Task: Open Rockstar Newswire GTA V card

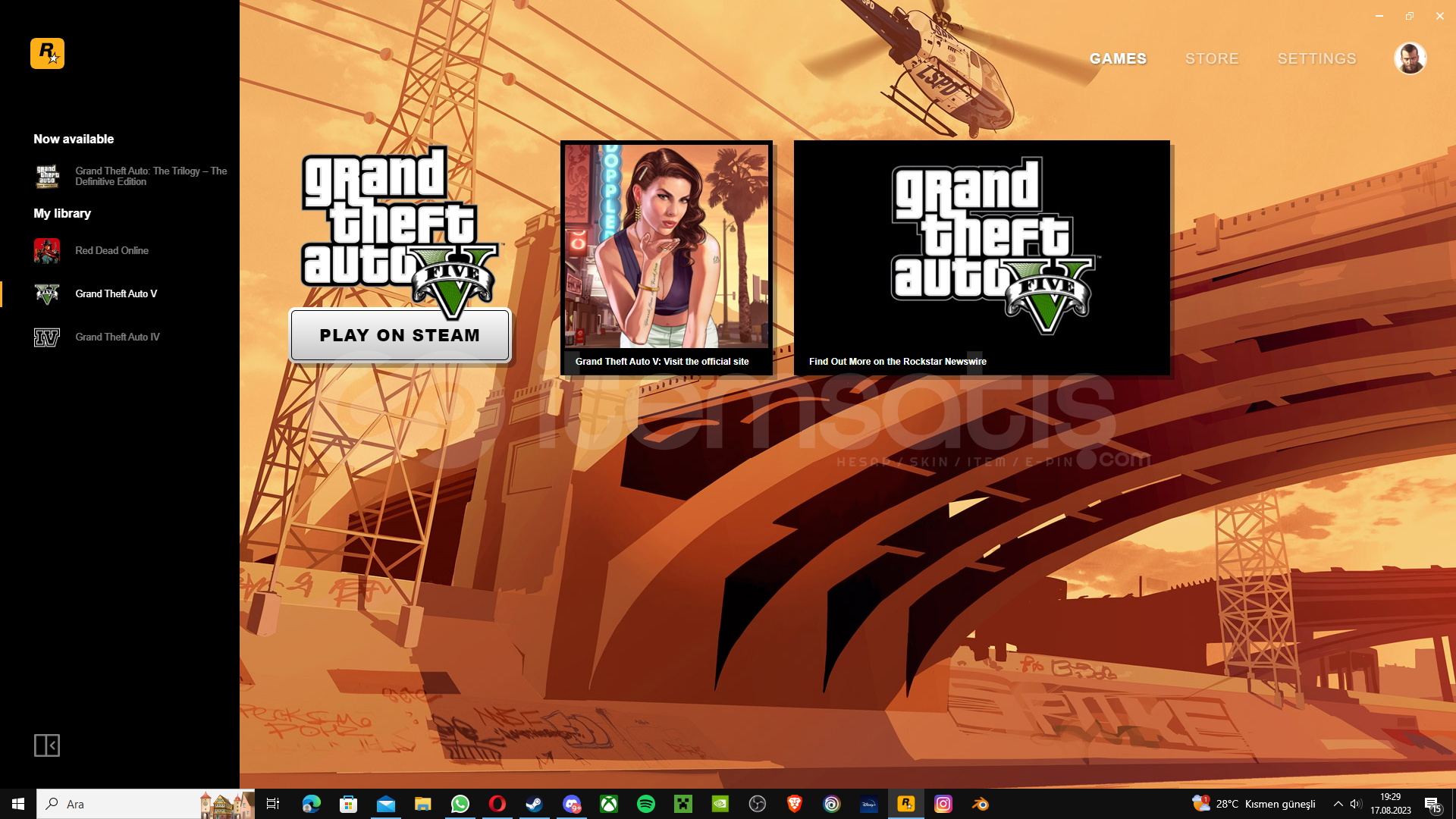Action: [x=982, y=258]
